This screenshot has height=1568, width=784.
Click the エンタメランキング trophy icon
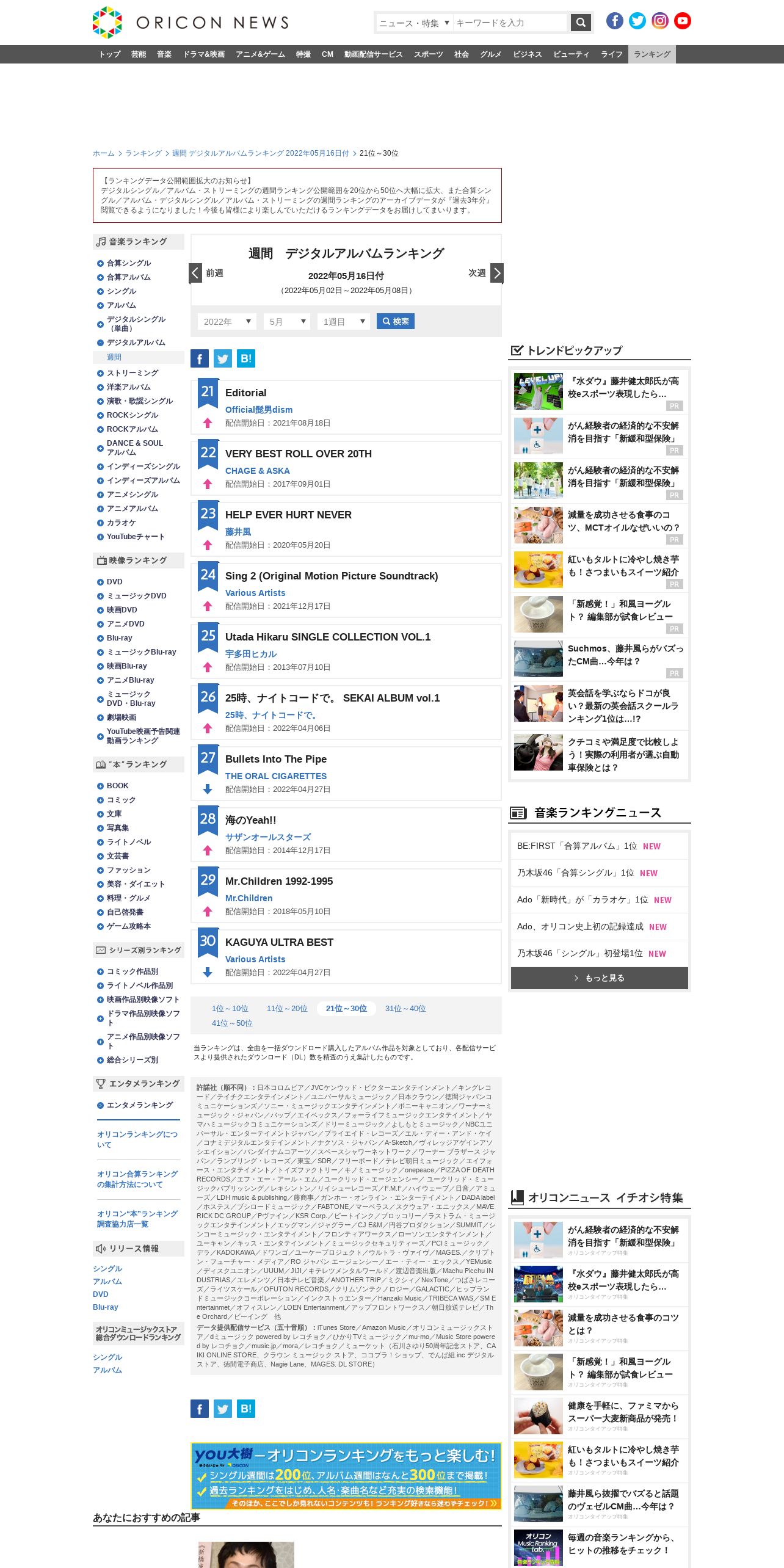tap(101, 1083)
